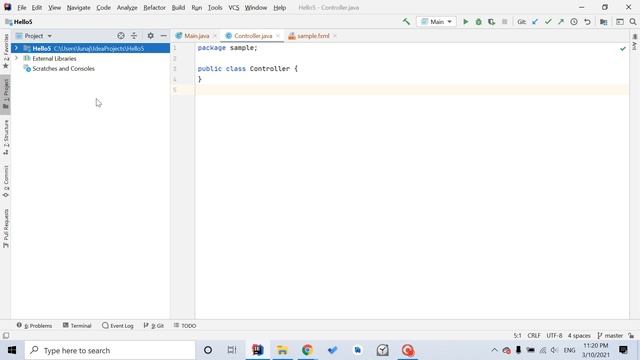
Task: Change line separator CRLF
Action: click(x=534, y=336)
